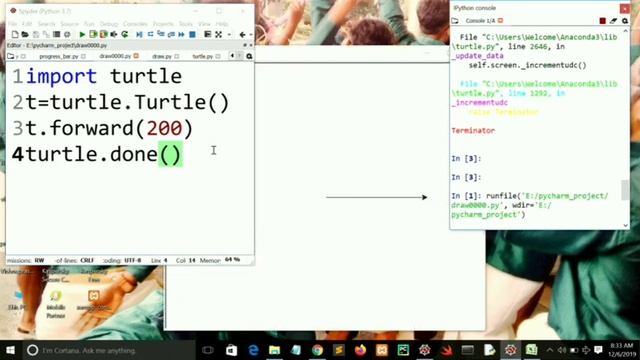Image resolution: width=640 pixels, height=360 pixels.
Task: Select the Console 1/A tab
Action: 480,21
